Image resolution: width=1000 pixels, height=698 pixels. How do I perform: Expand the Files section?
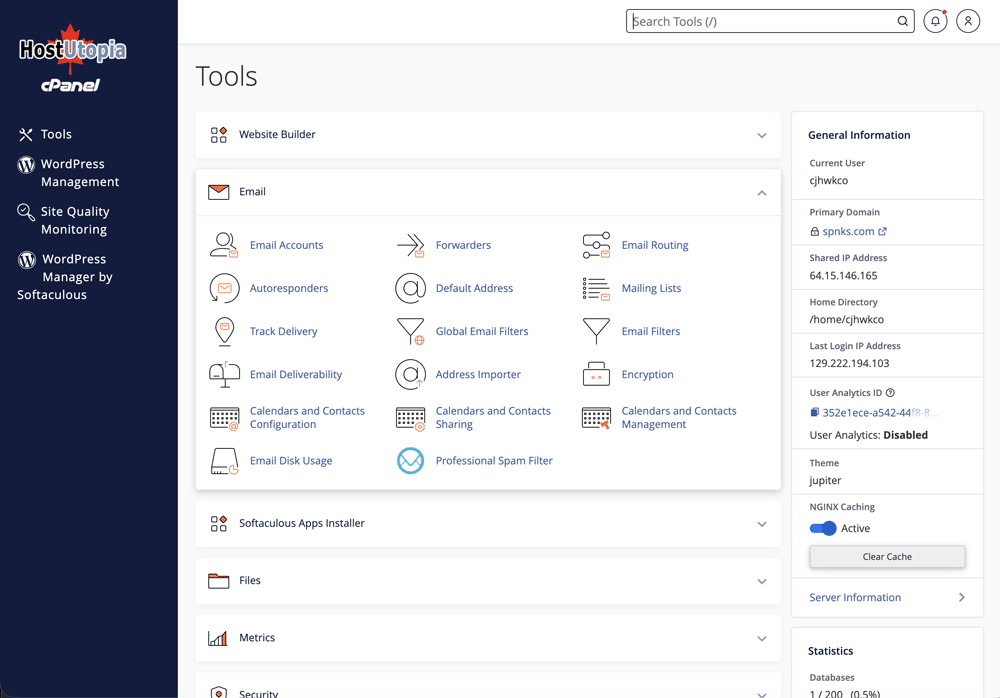click(x=761, y=581)
